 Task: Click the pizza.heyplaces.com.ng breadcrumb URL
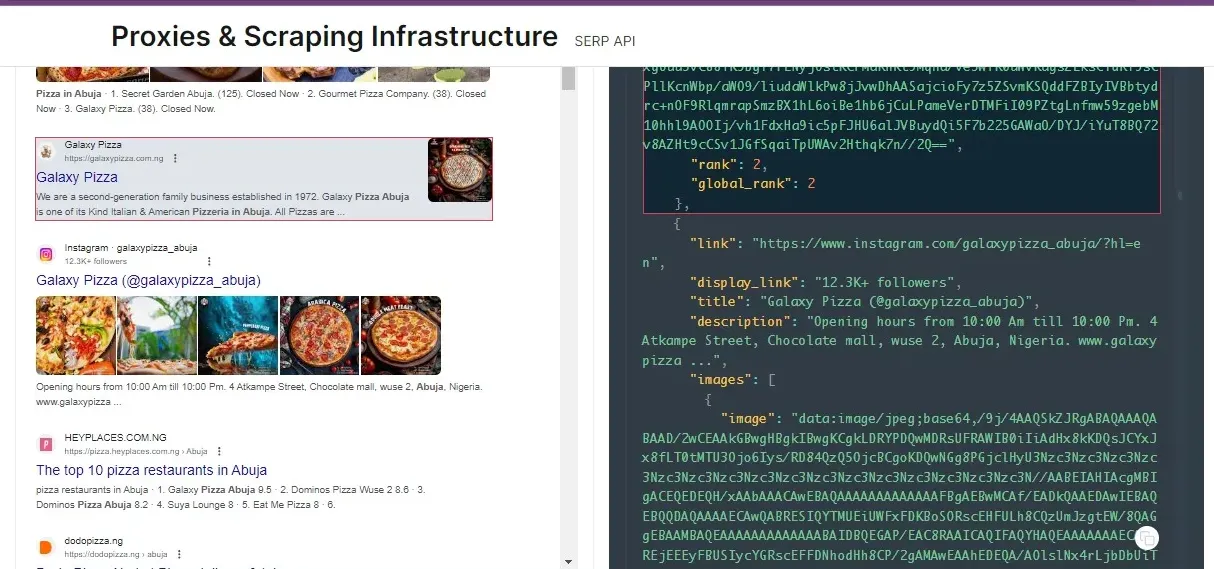pyautogui.click(x=136, y=451)
